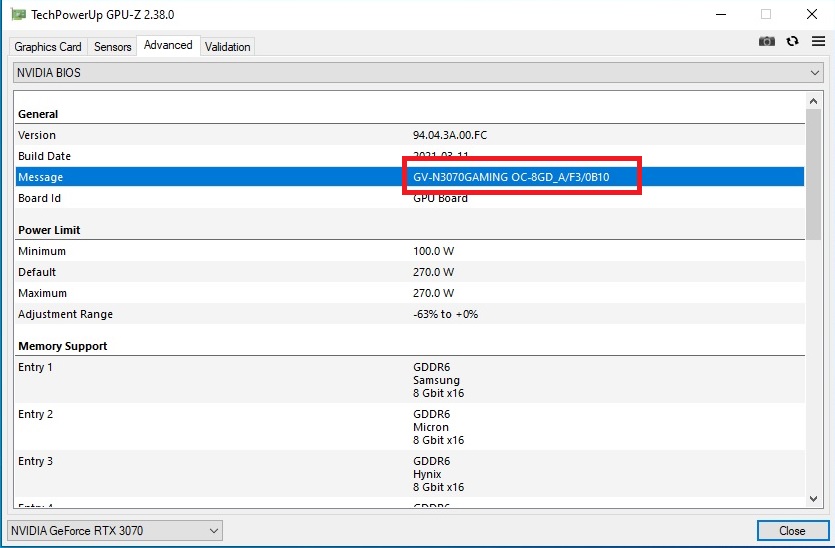Click the screenshot camera icon
The height and width of the screenshot is (548, 835).
tap(767, 41)
